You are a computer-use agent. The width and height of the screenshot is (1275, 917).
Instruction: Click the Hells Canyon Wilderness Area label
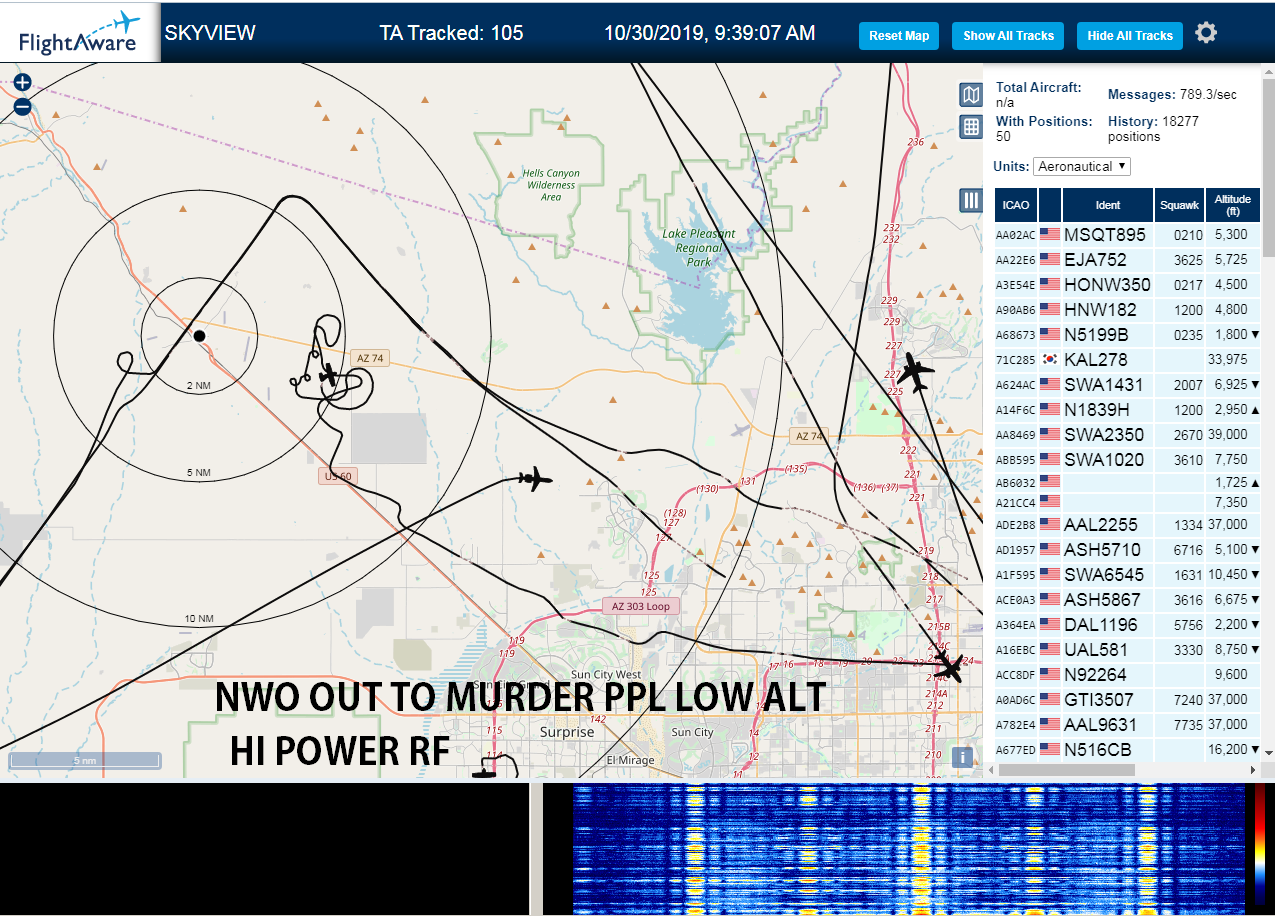[x=551, y=185]
